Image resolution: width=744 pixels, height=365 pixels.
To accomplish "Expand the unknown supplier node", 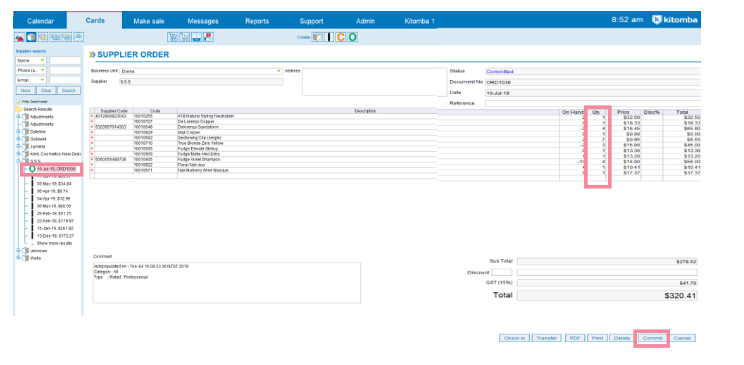I will (x=19, y=250).
